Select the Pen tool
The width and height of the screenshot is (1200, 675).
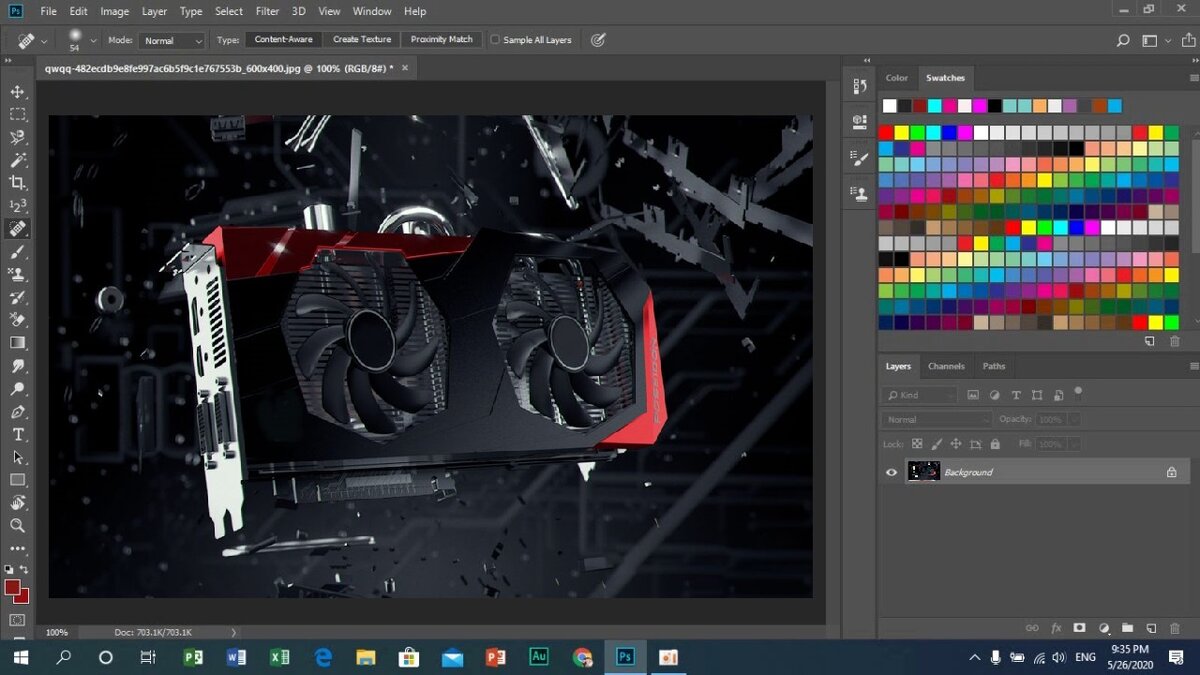[x=18, y=412]
